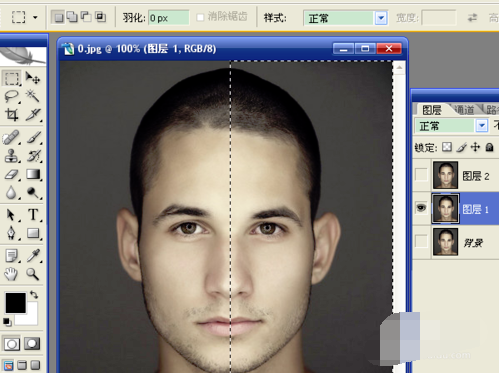Select the layer named 图层 2
500x374 pixels.
coord(476,176)
